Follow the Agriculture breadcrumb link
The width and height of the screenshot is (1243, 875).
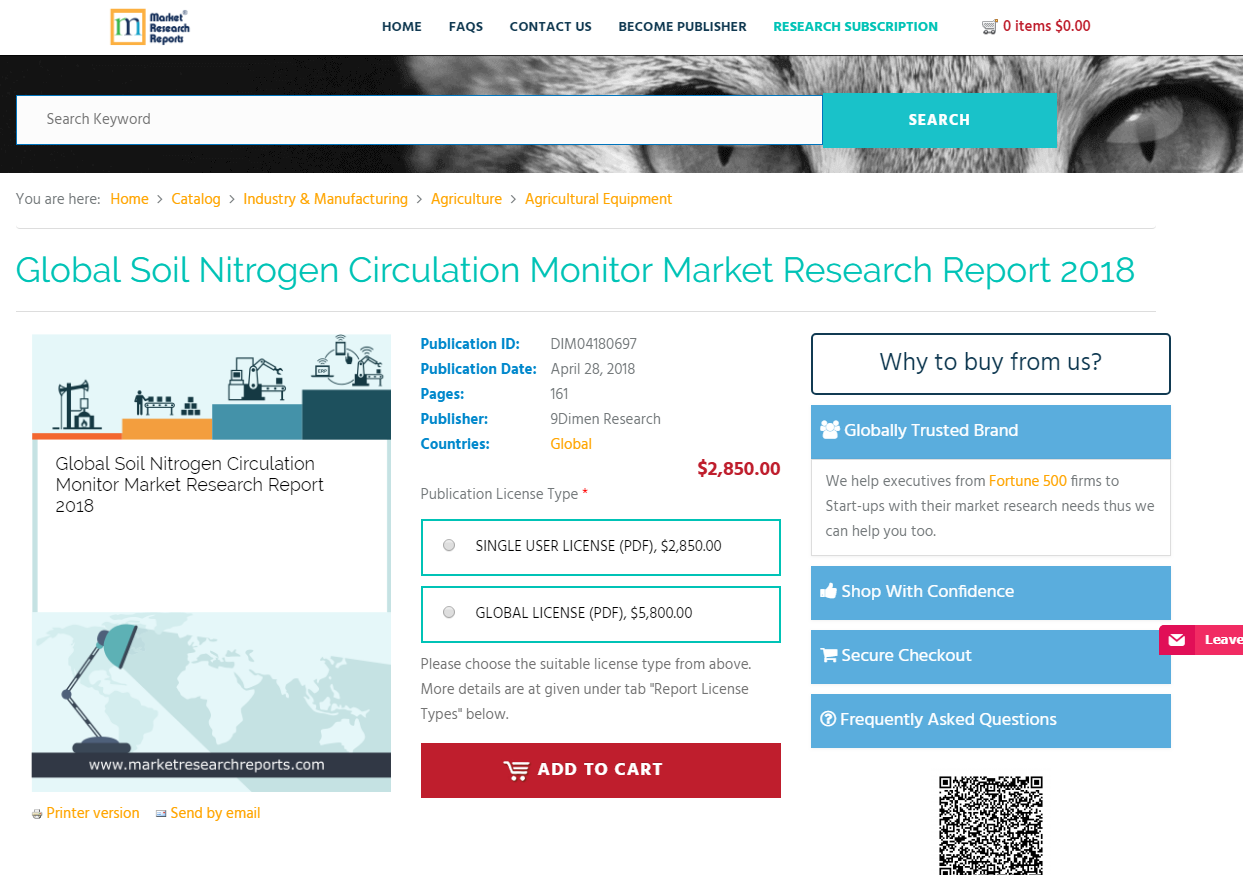466,199
